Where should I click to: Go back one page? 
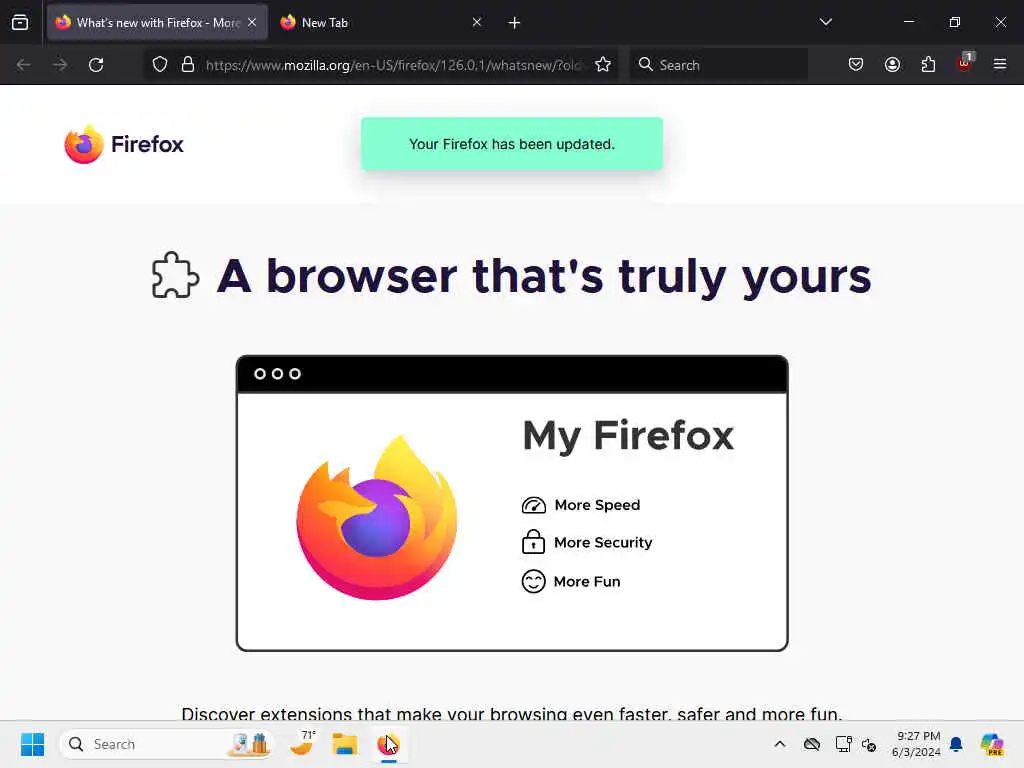(x=24, y=65)
